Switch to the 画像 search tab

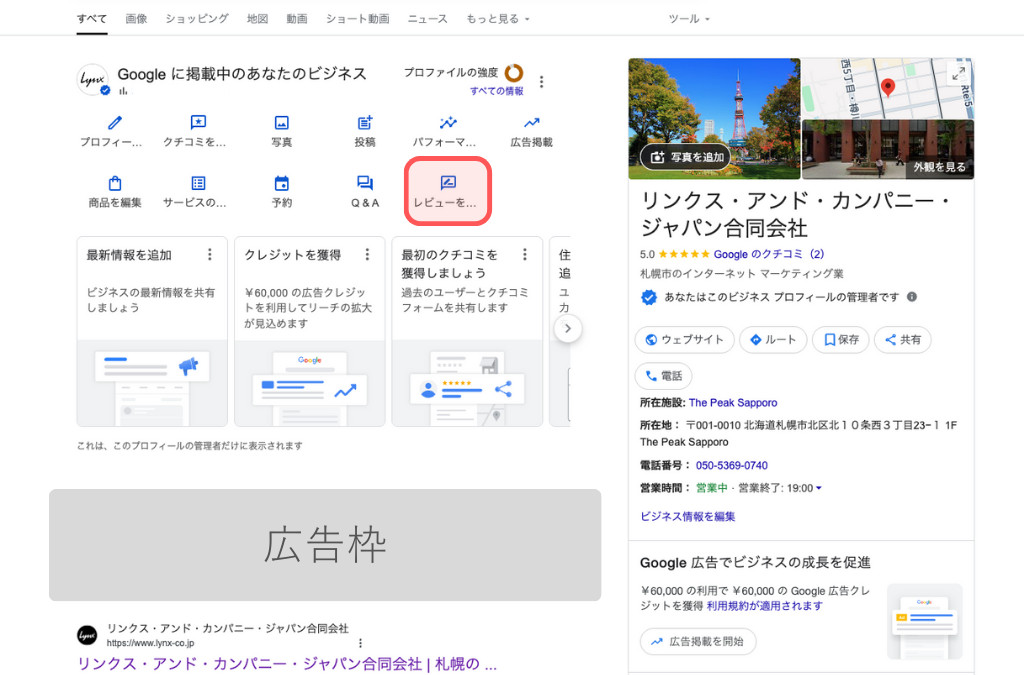138,17
